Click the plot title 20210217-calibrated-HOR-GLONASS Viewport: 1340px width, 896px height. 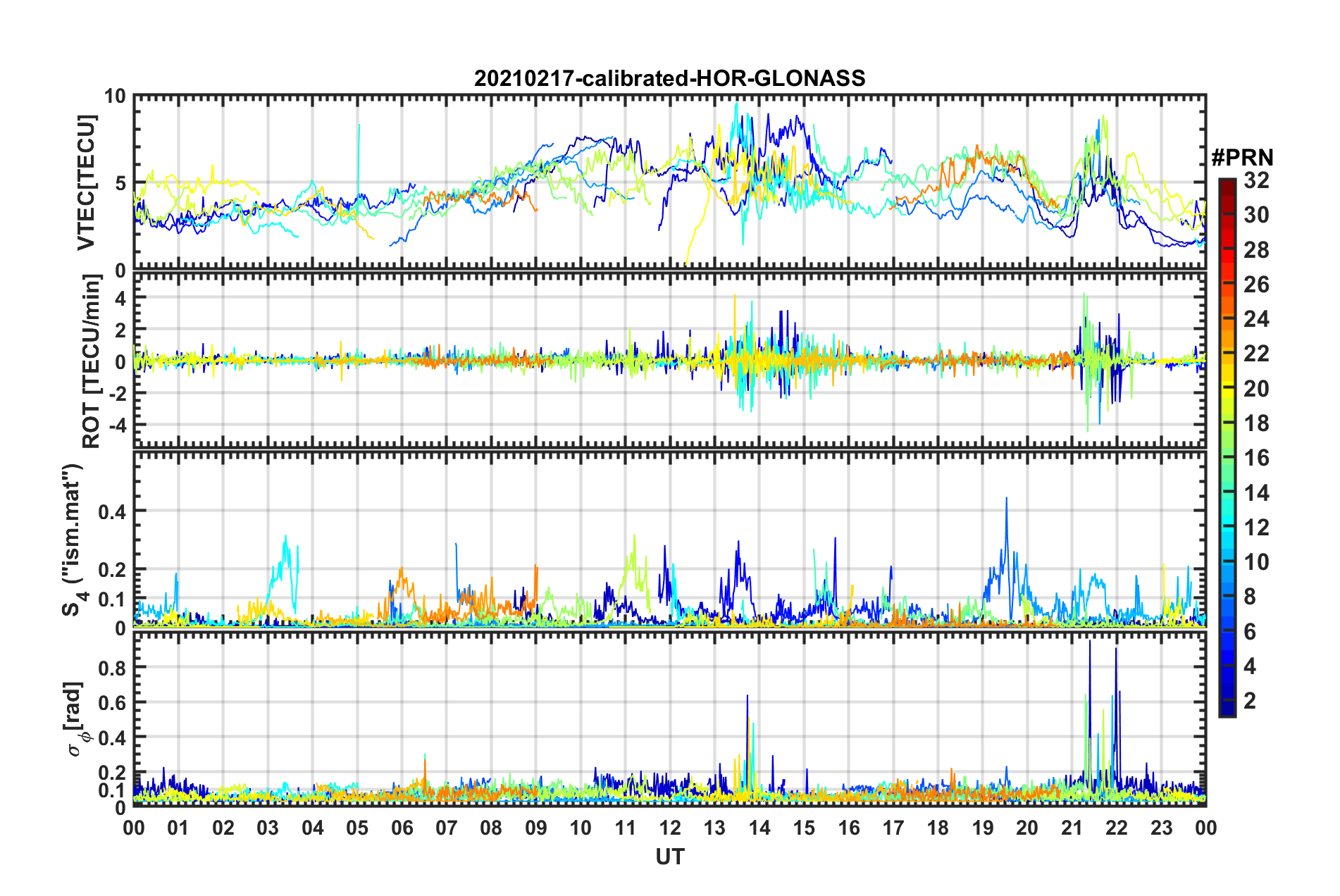[x=669, y=77]
